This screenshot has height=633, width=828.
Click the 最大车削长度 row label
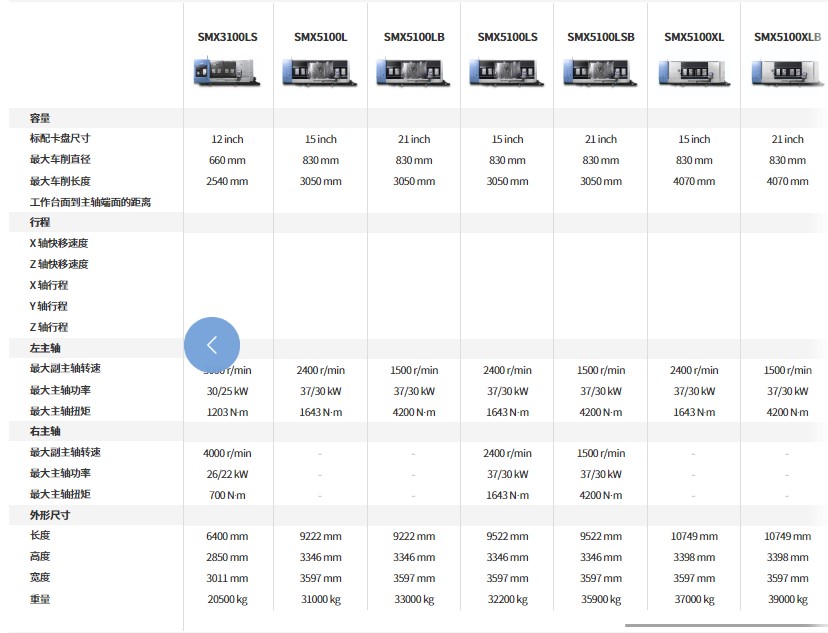pos(60,181)
